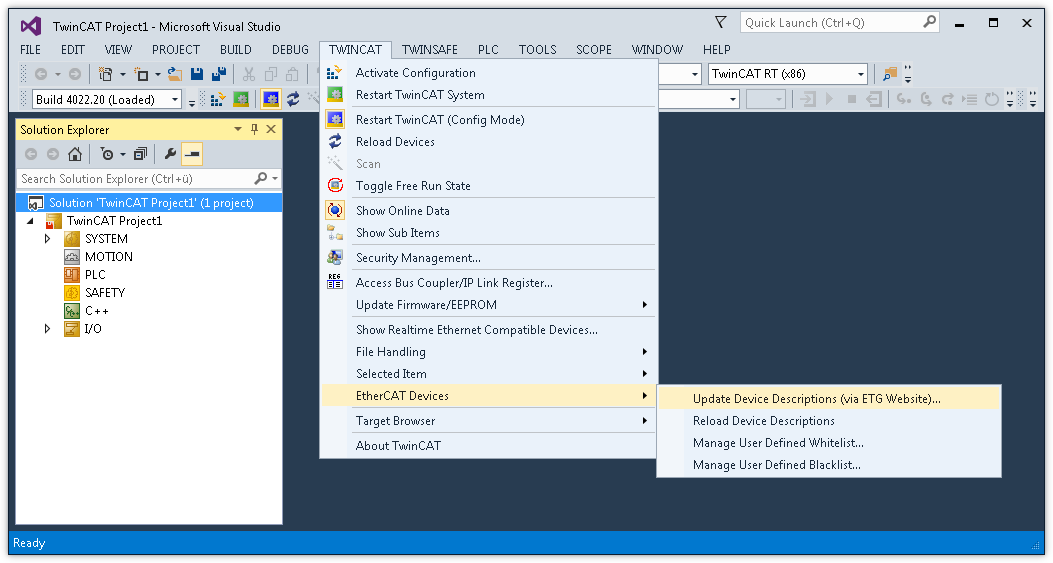This screenshot has height=563, width=1053.
Task: Click the Home icon in Solution Explorer
Action: 75,155
